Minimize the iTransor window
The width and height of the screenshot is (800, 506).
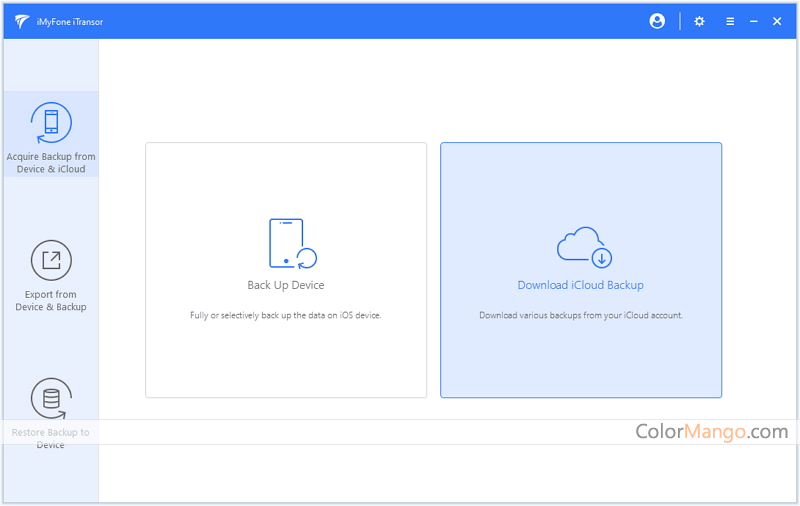pyautogui.click(x=754, y=21)
